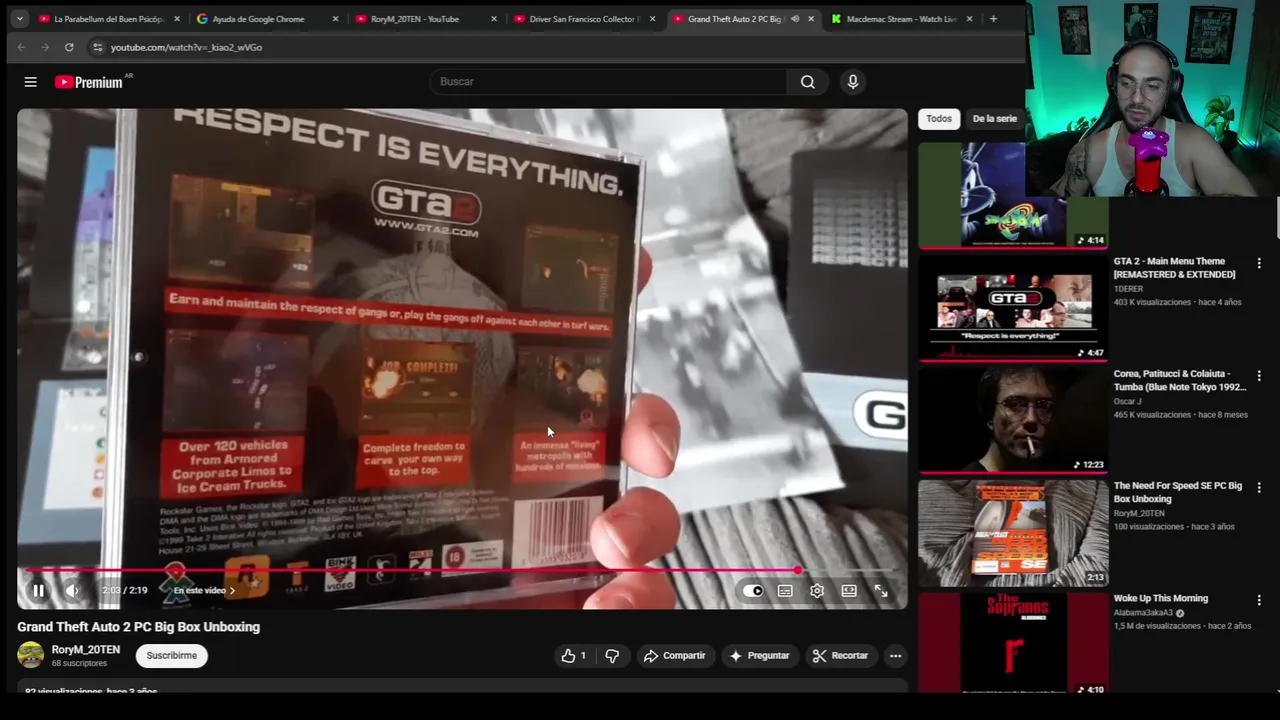
Task: Open options menu for Woke Up This Morning
Action: [x=1259, y=600]
